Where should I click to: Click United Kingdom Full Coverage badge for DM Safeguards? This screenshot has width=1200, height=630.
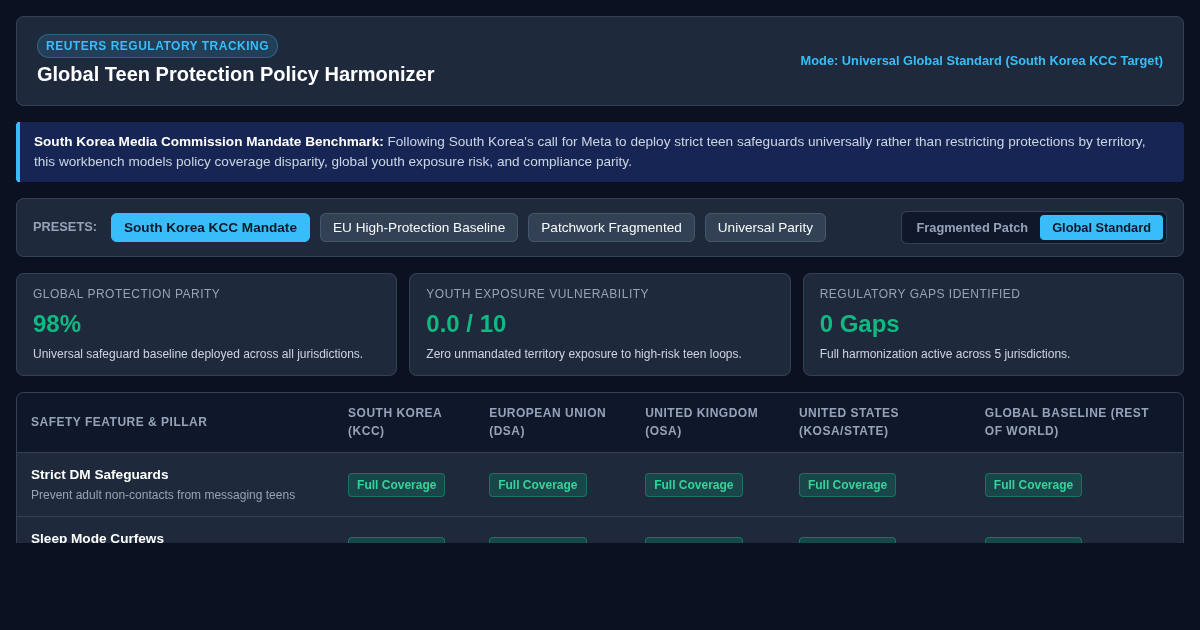pos(694,485)
